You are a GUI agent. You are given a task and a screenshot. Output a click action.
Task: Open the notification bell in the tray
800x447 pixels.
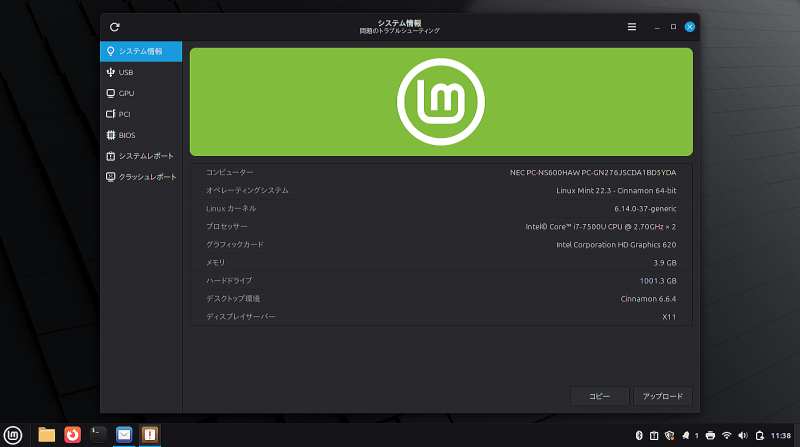tap(686, 435)
